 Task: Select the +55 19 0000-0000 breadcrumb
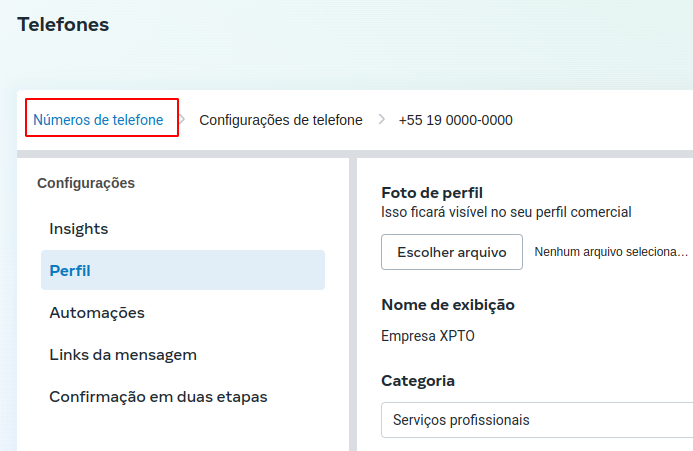coord(455,120)
